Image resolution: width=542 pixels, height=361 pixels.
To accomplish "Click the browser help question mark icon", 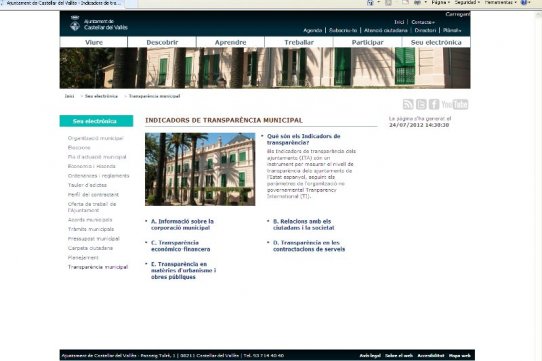I will [524, 2].
